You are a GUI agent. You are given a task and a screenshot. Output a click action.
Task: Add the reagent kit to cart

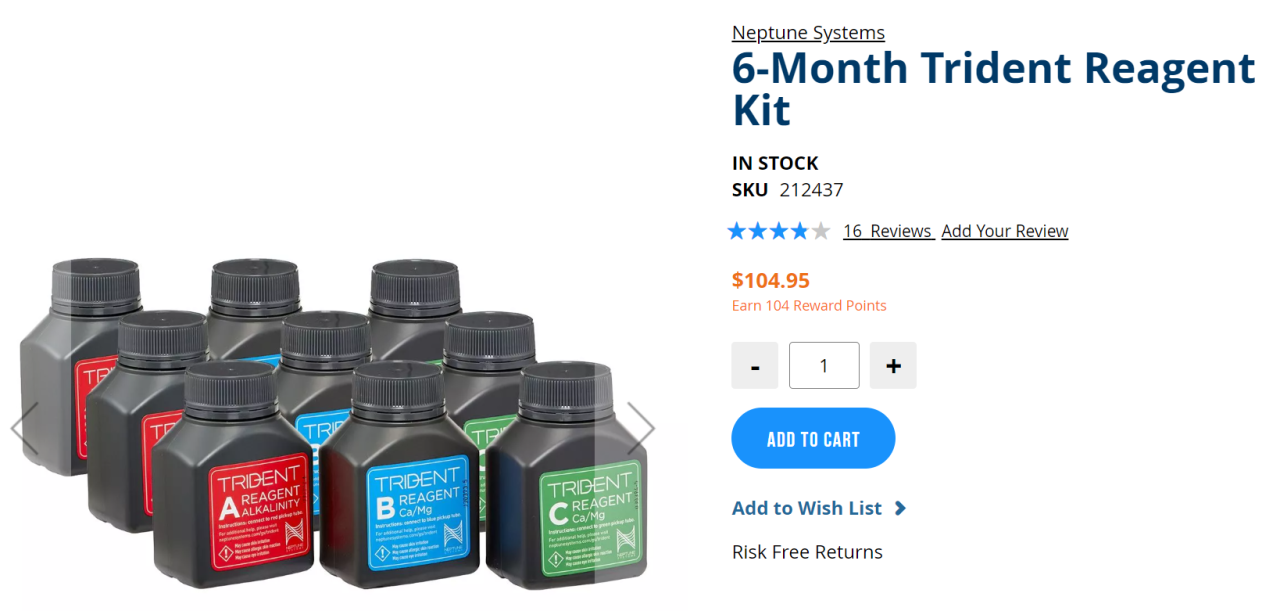point(813,438)
